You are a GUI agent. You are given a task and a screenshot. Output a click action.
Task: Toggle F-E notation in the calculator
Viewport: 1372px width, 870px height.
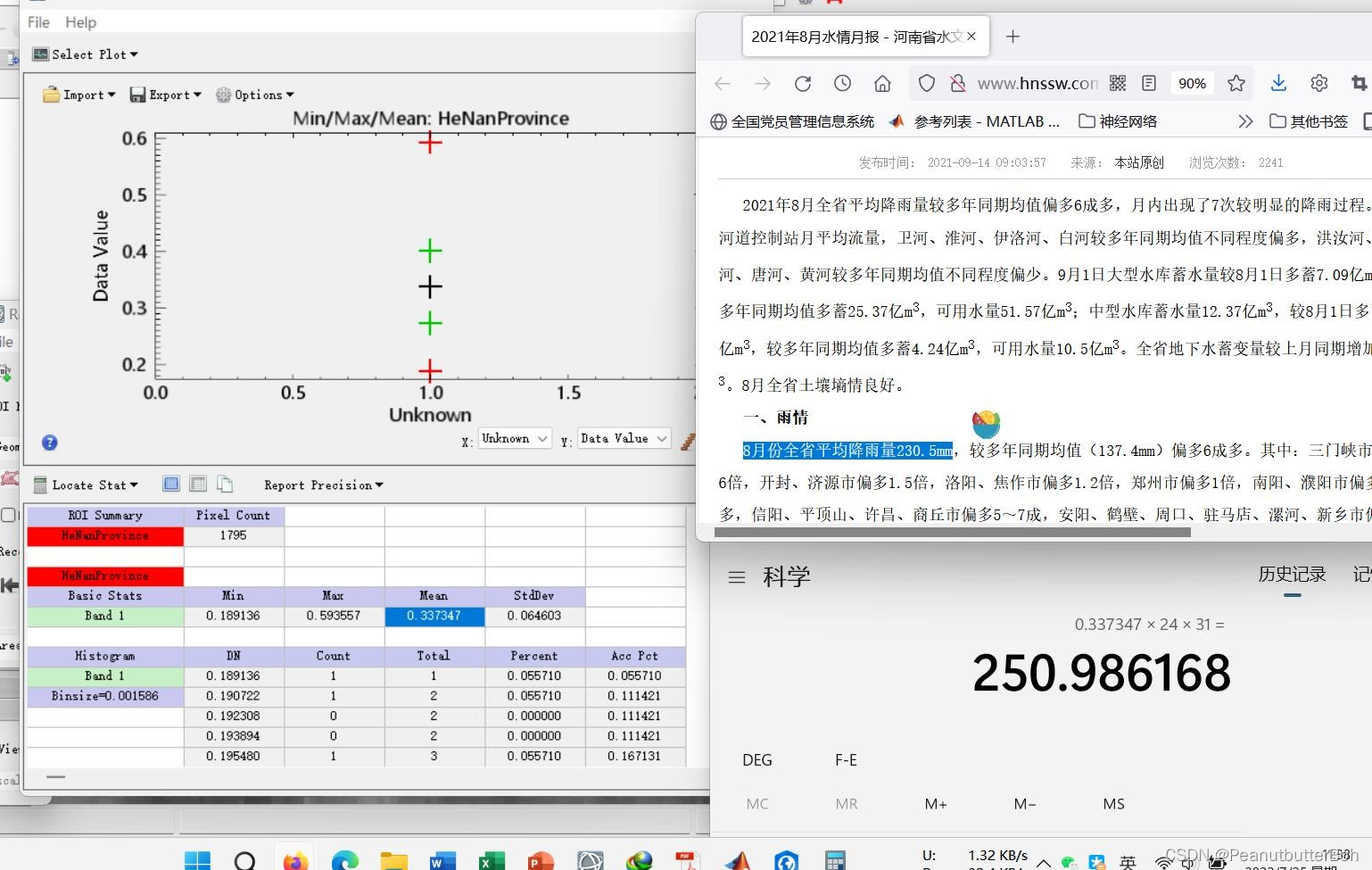coord(845,759)
